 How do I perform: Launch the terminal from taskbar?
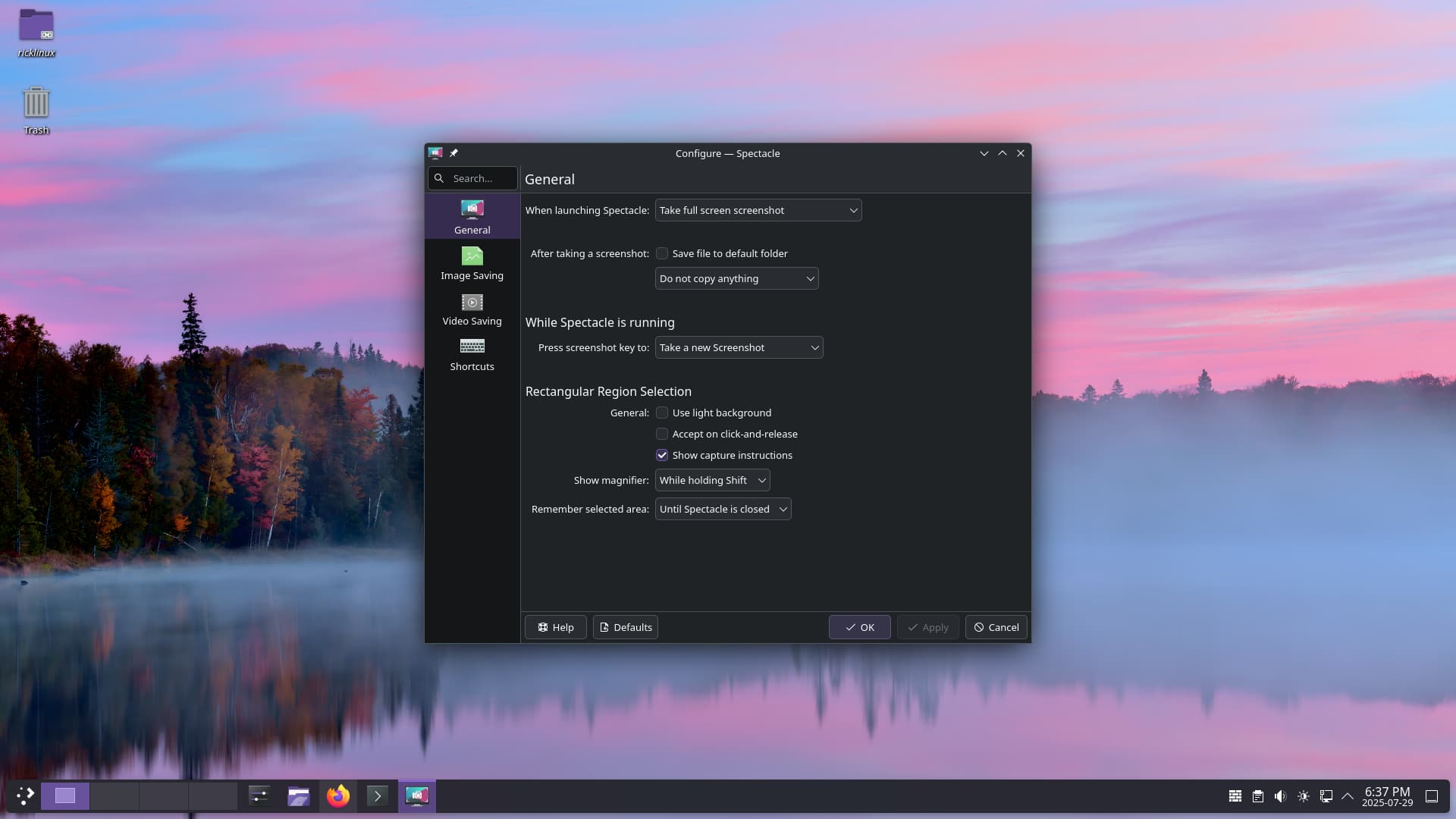378,795
